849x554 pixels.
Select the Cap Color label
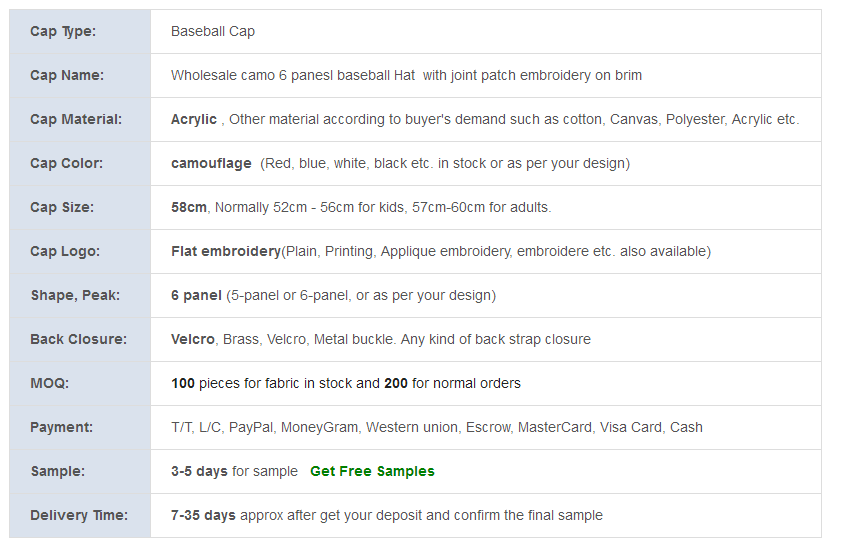[x=67, y=164]
